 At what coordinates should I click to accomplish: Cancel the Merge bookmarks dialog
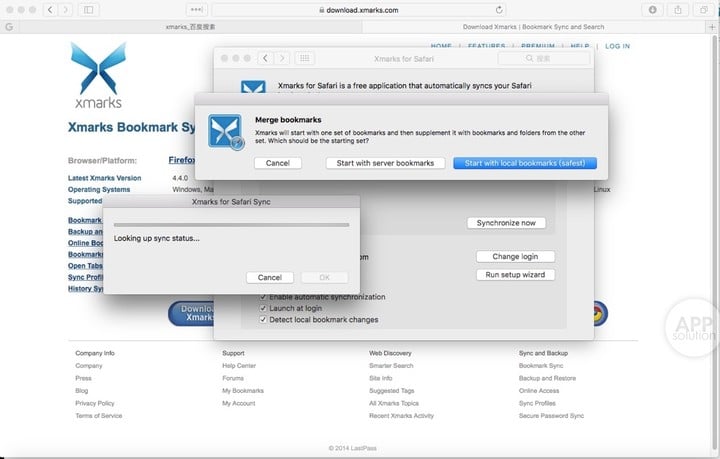(x=278, y=163)
